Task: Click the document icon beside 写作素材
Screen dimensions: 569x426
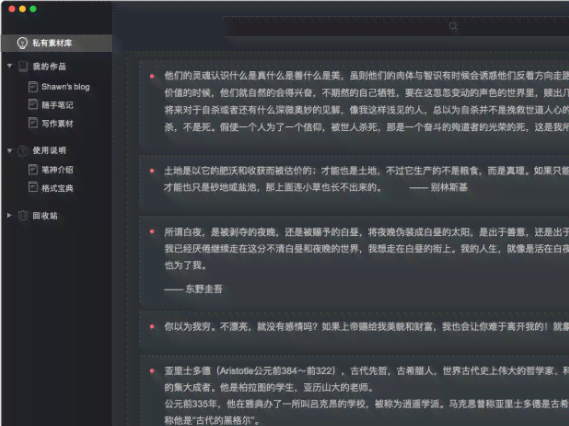Action: coord(33,123)
